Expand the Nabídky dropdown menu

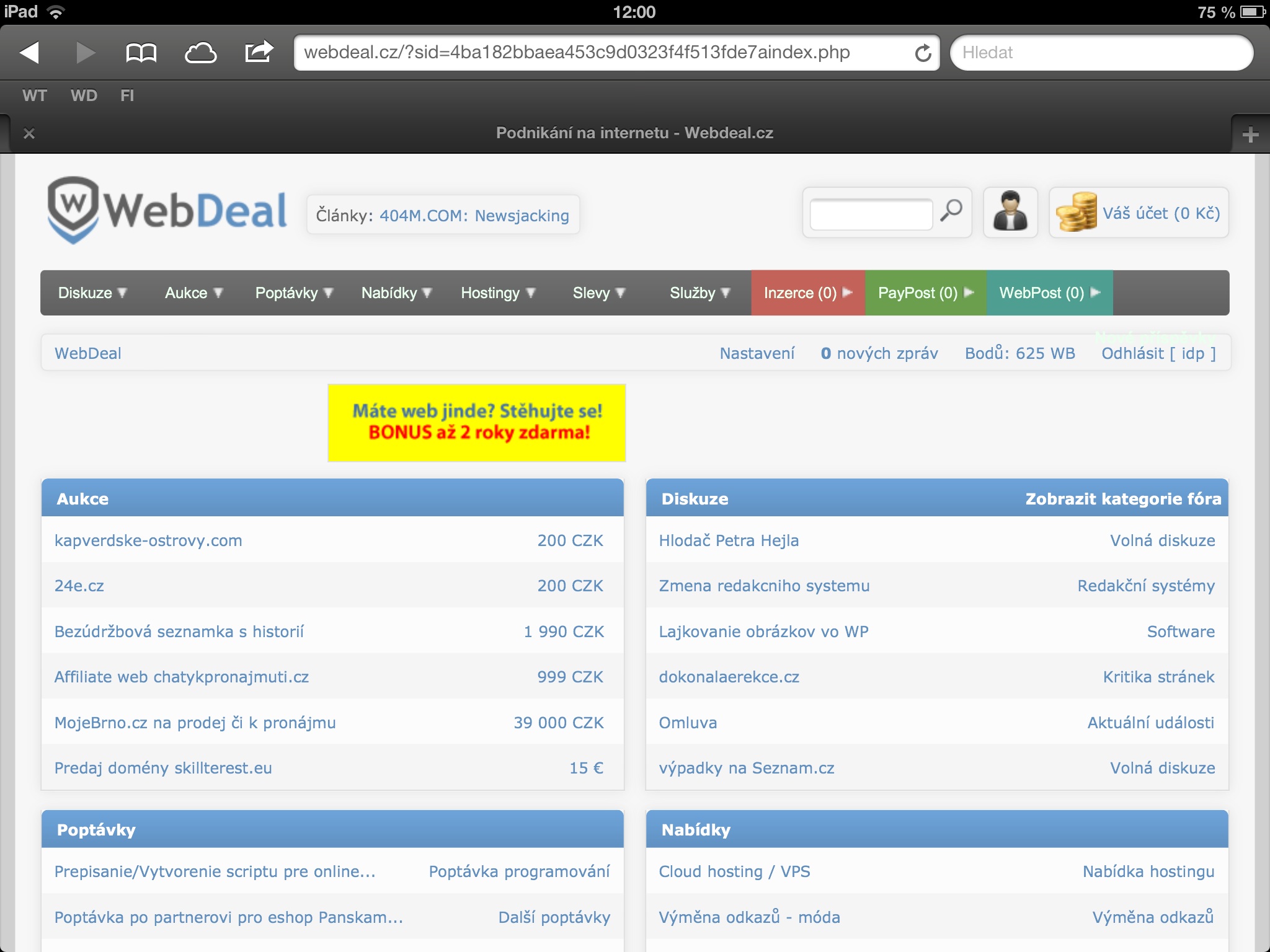396,293
